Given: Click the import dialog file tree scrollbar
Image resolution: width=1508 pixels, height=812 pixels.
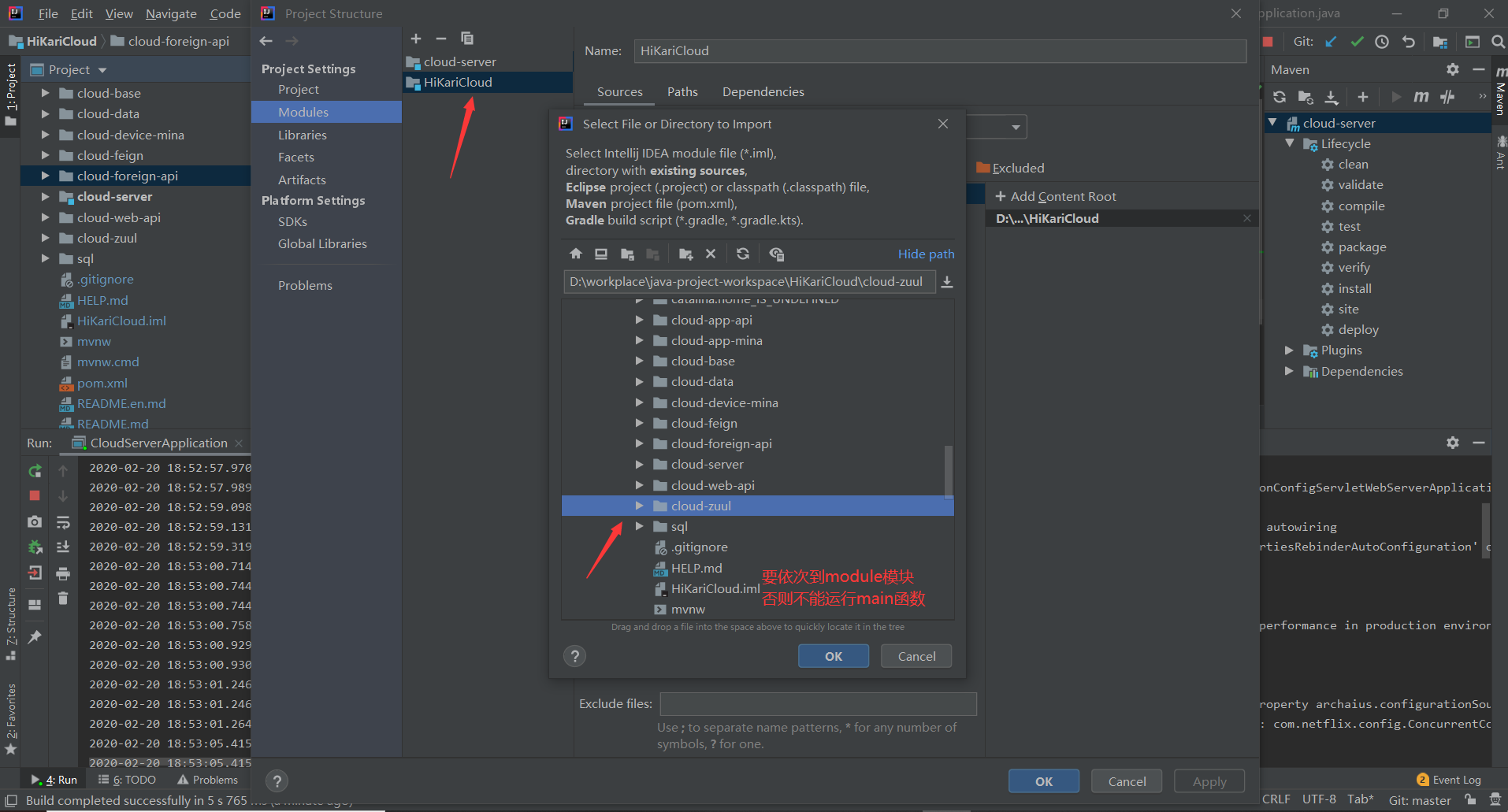Looking at the screenshot, I should [x=949, y=471].
